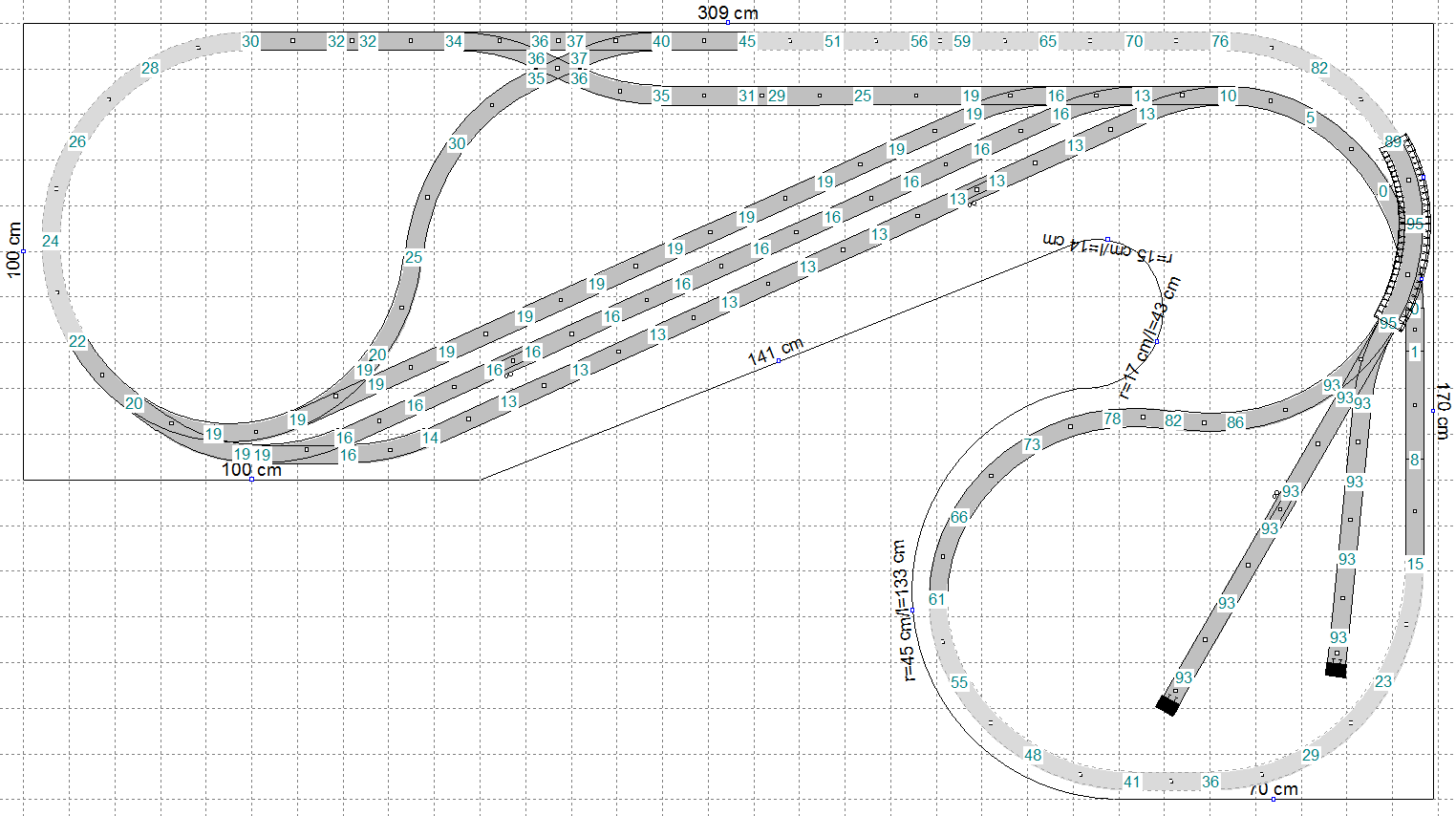Click the diagonal 141 cm dimension label
The image size is (1456, 816).
[x=776, y=351]
